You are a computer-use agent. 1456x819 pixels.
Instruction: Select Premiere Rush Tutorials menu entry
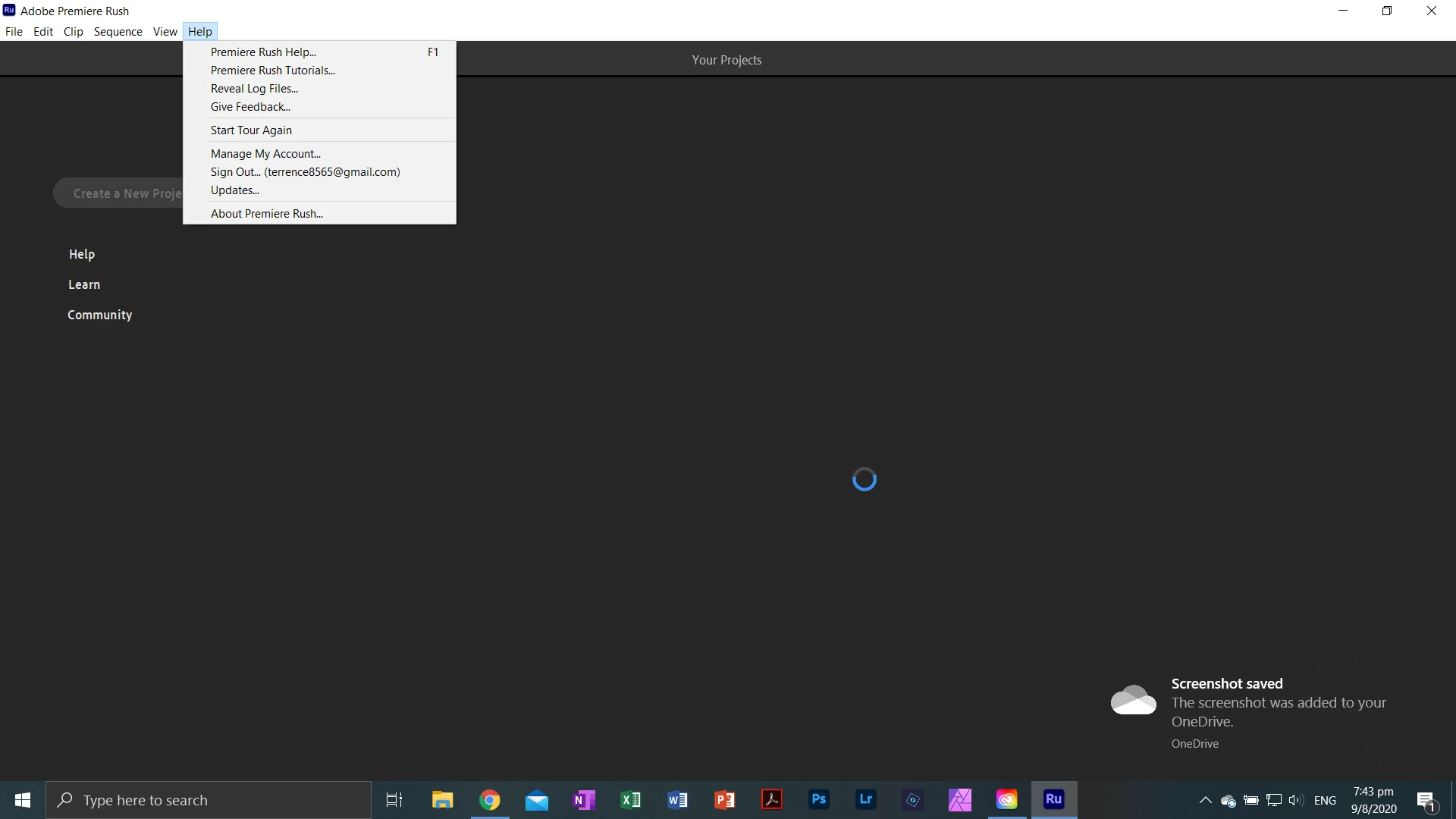273,71
